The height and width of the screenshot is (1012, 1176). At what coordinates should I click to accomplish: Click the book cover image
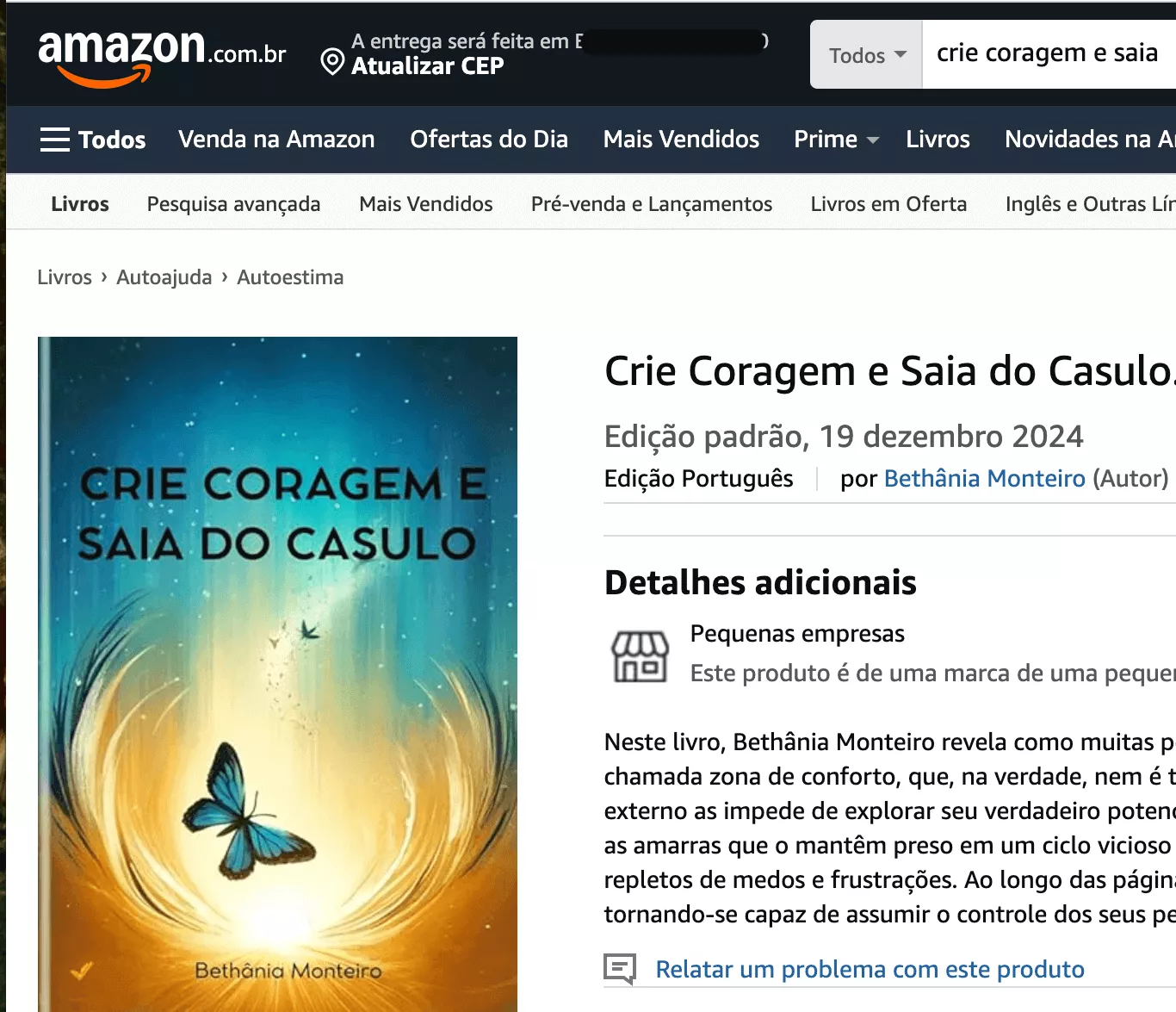[277, 674]
